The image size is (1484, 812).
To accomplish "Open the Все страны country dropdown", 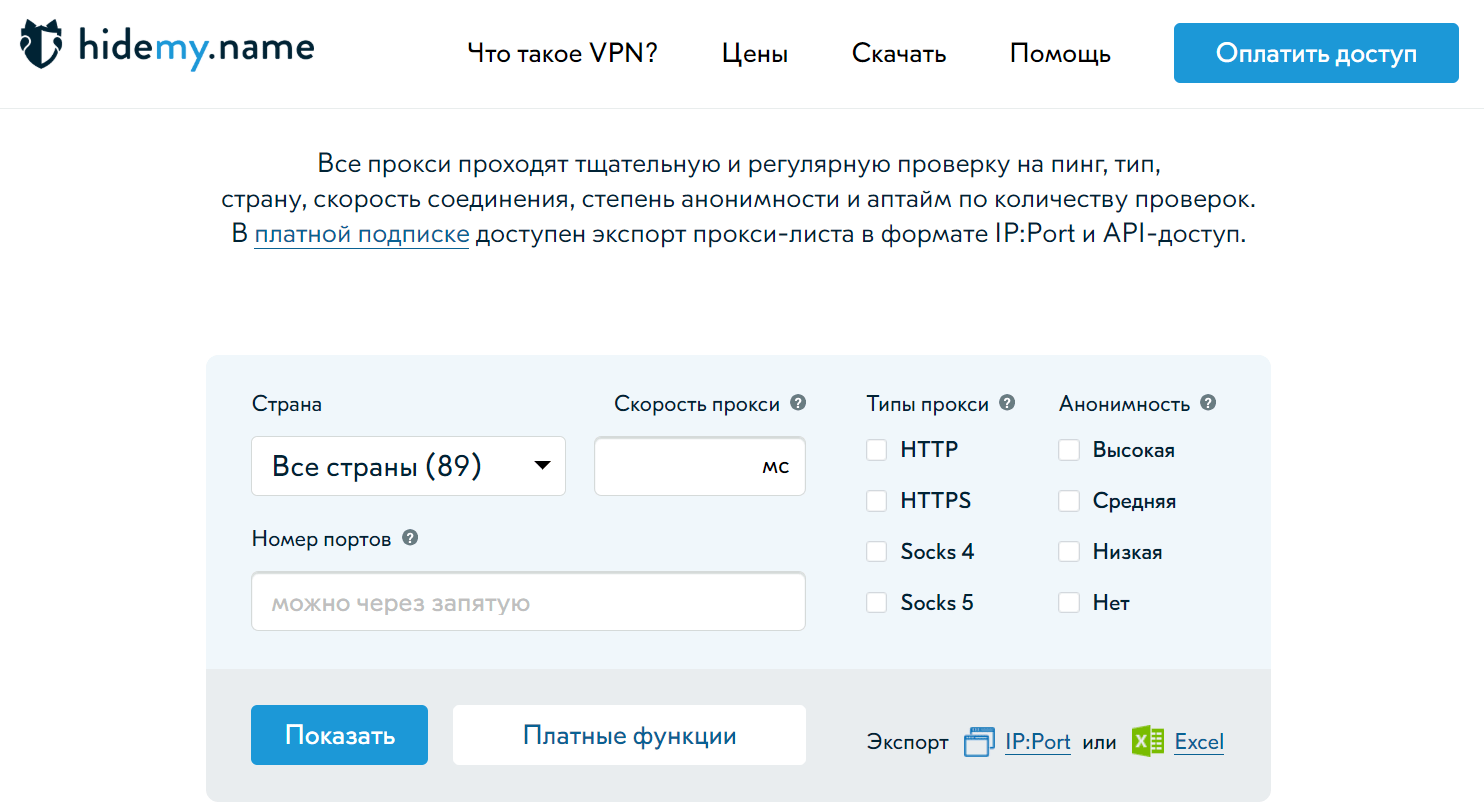I will pyautogui.click(x=408, y=466).
